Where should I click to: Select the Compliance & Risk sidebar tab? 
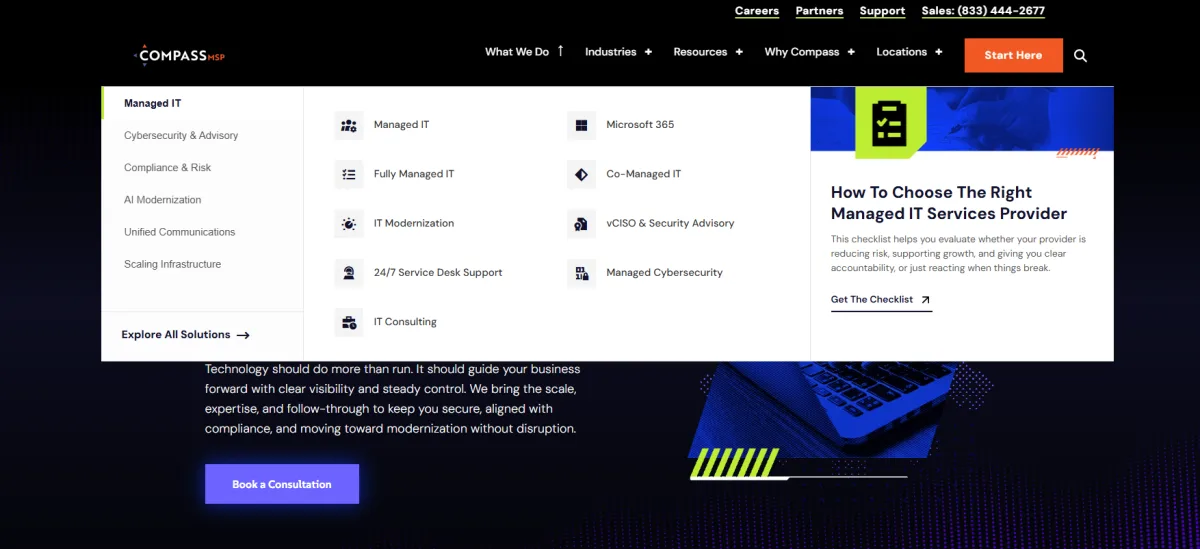pos(202,167)
